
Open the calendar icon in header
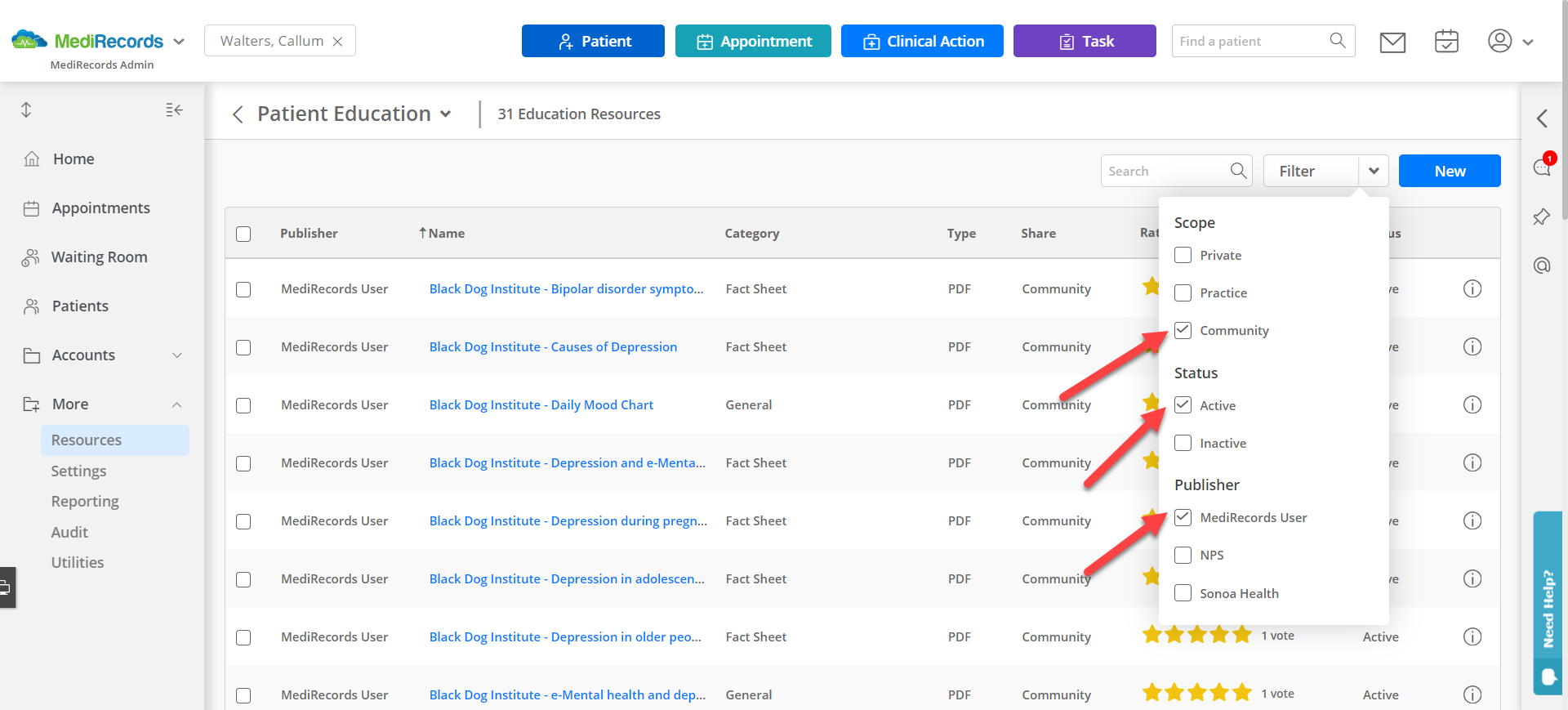1446,41
